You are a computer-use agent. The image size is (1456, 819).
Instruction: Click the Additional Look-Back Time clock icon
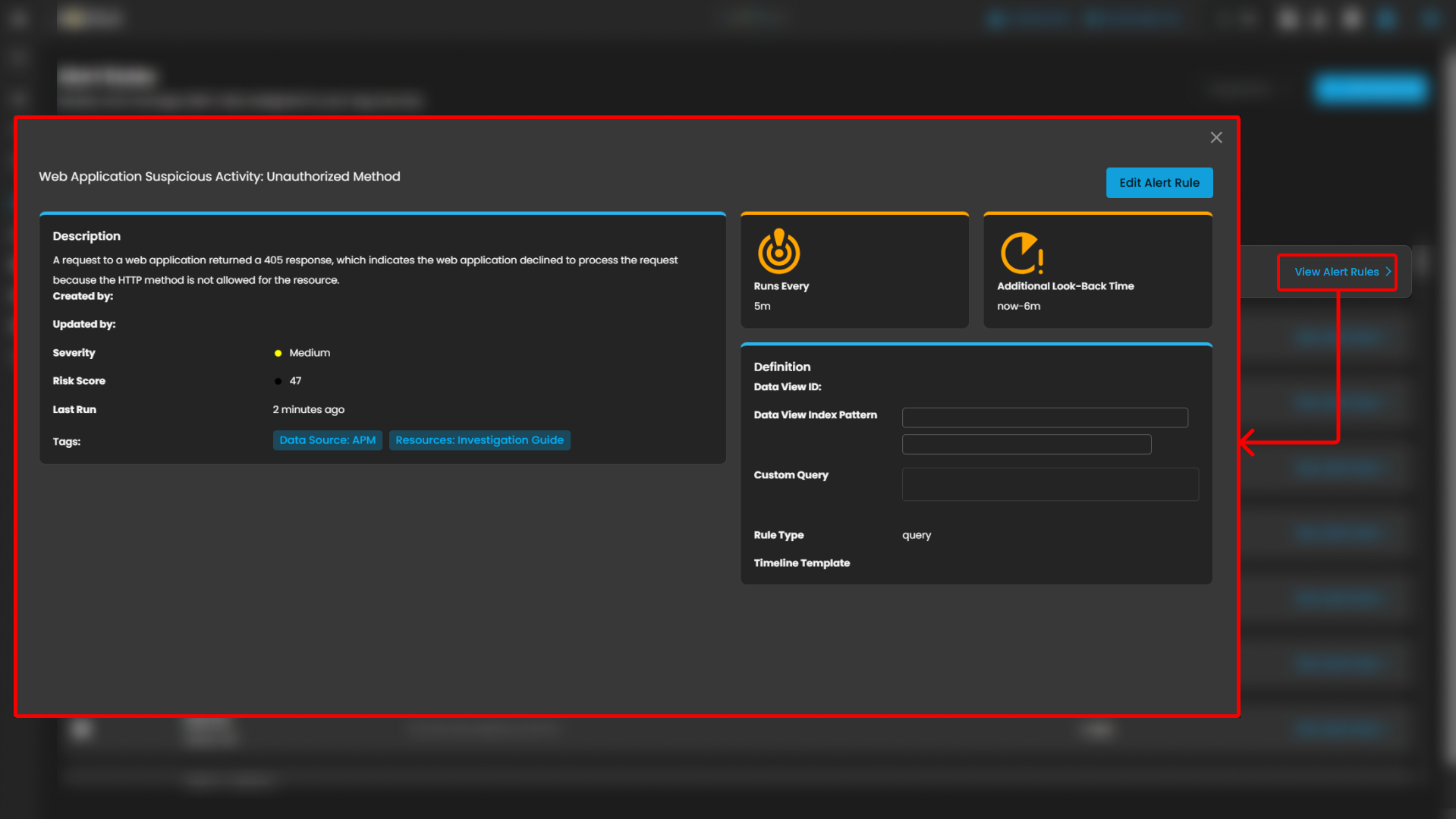pos(1021,253)
